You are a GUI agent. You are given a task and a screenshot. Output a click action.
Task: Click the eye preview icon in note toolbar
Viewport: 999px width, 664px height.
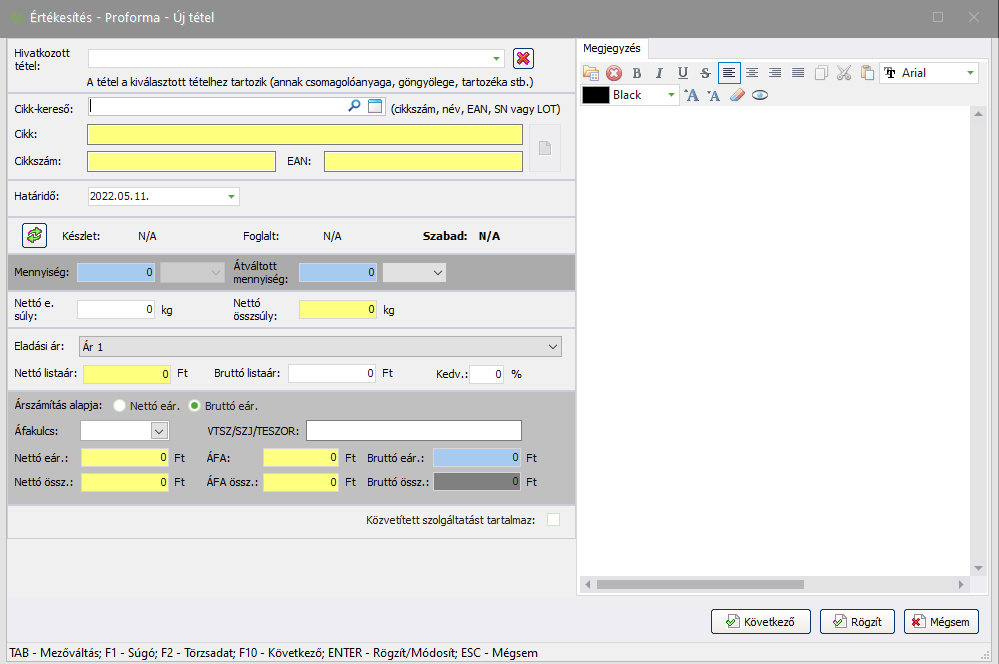[760, 95]
